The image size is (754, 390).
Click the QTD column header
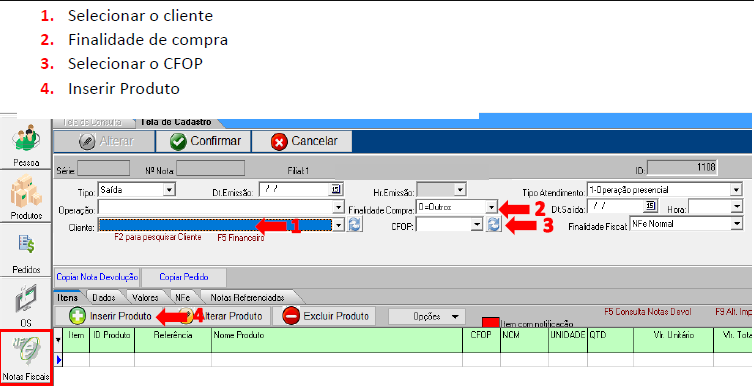point(610,340)
